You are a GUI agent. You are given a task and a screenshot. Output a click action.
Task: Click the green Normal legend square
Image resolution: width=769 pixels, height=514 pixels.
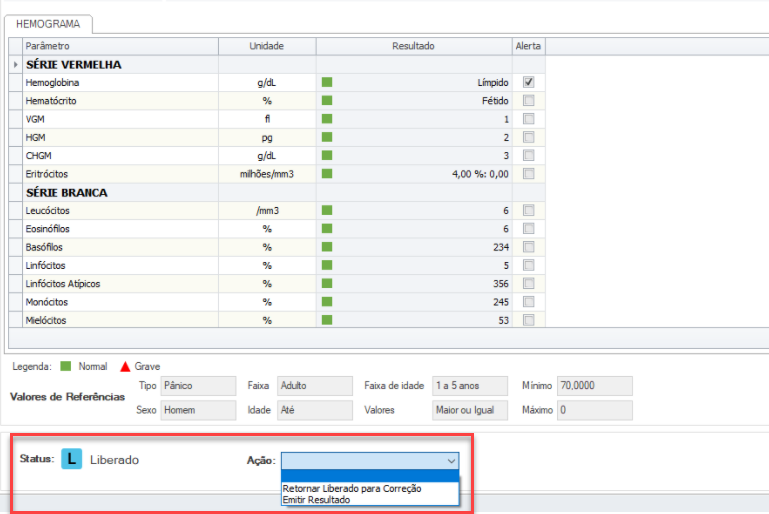click(x=66, y=366)
